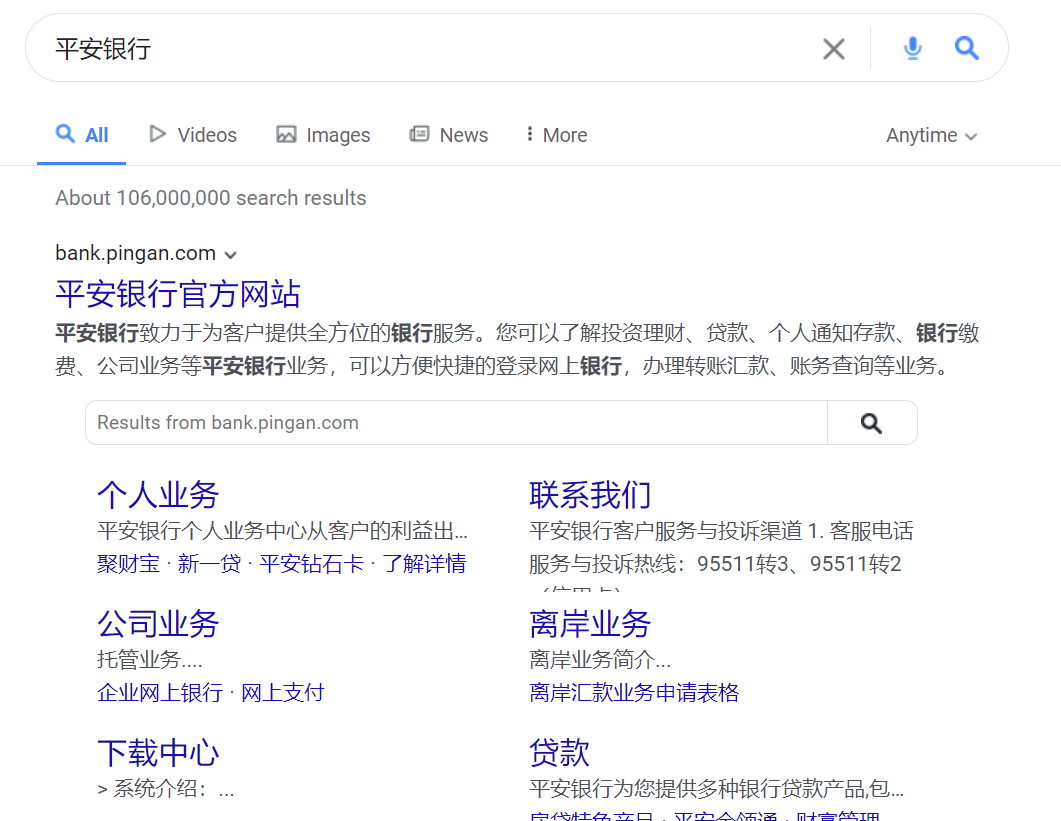The width and height of the screenshot is (1061, 821).
Task: Click the voice search microphone icon
Action: point(912,47)
